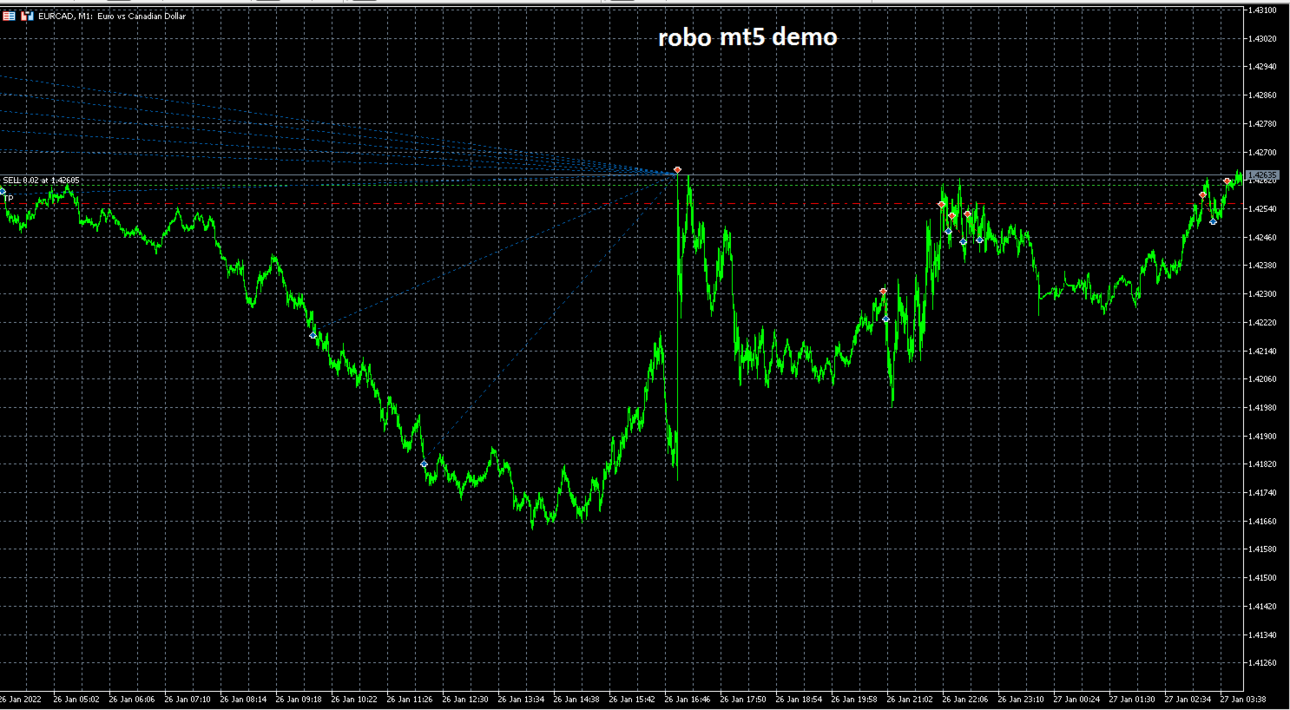Click the 1.41660 price scale label

coord(1262,521)
